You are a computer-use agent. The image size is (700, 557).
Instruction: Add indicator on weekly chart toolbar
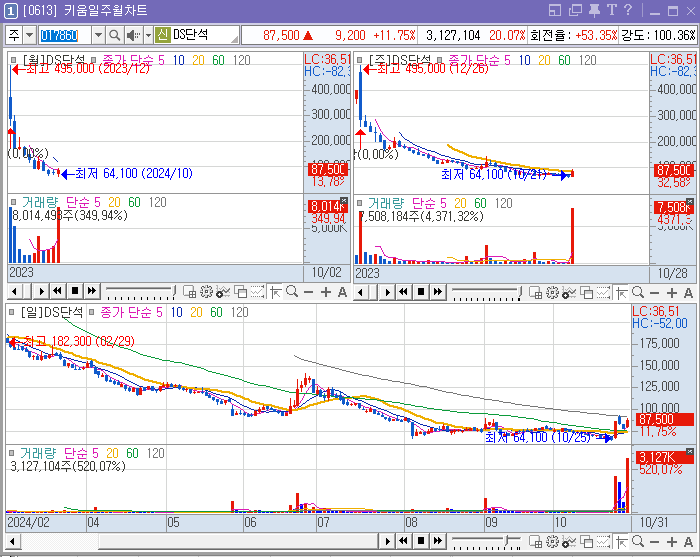coord(569,293)
